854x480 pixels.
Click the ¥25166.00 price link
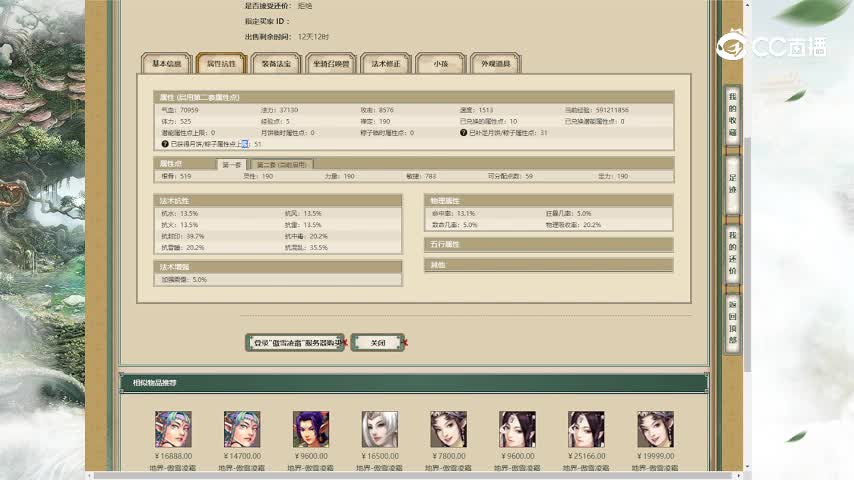[586, 456]
